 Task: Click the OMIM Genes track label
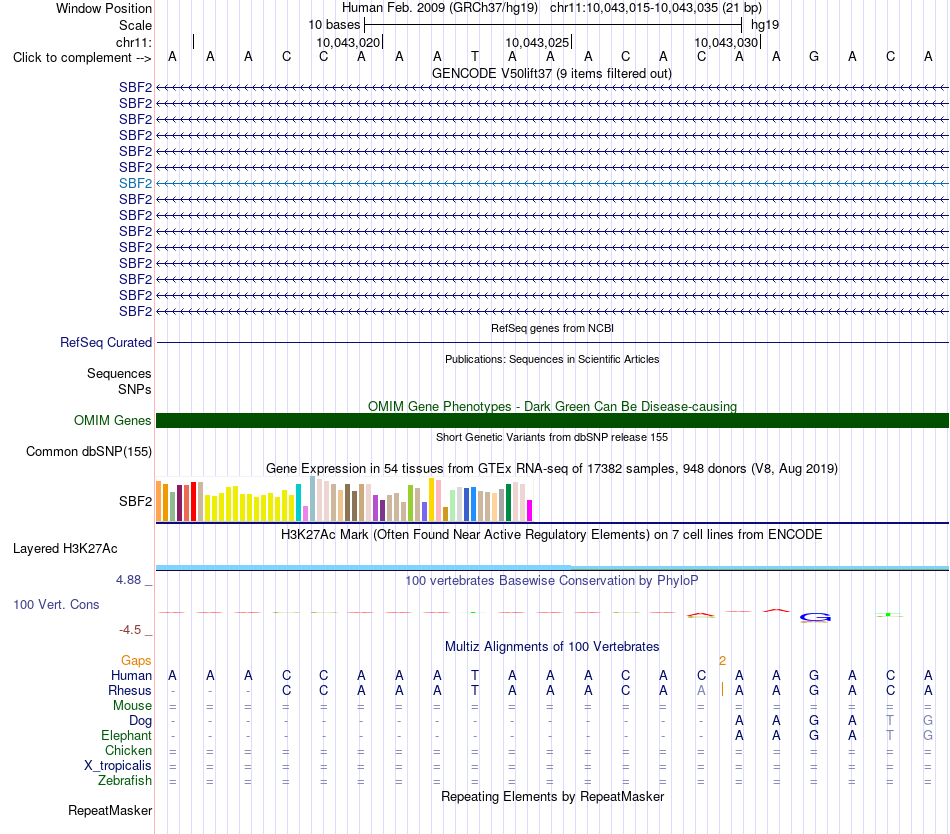(112, 421)
